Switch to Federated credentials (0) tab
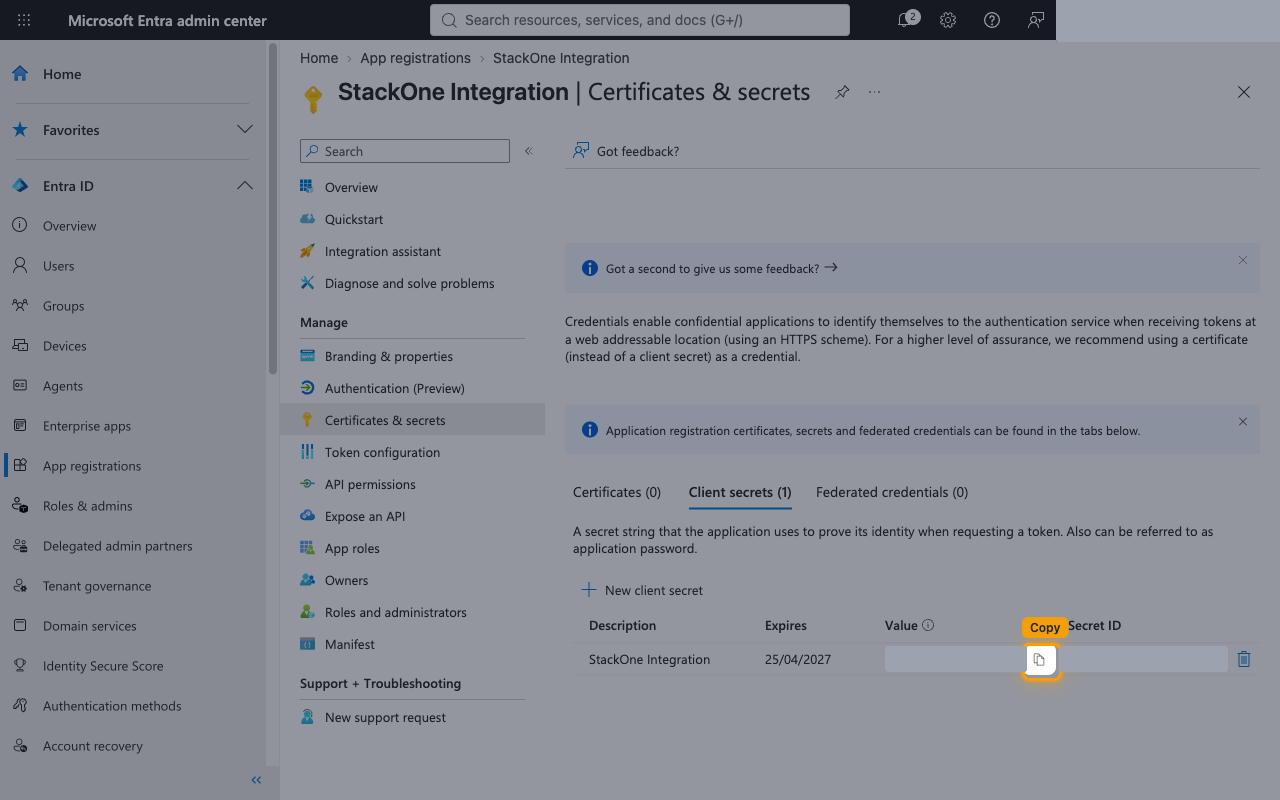This screenshot has height=800, width=1280. point(892,492)
